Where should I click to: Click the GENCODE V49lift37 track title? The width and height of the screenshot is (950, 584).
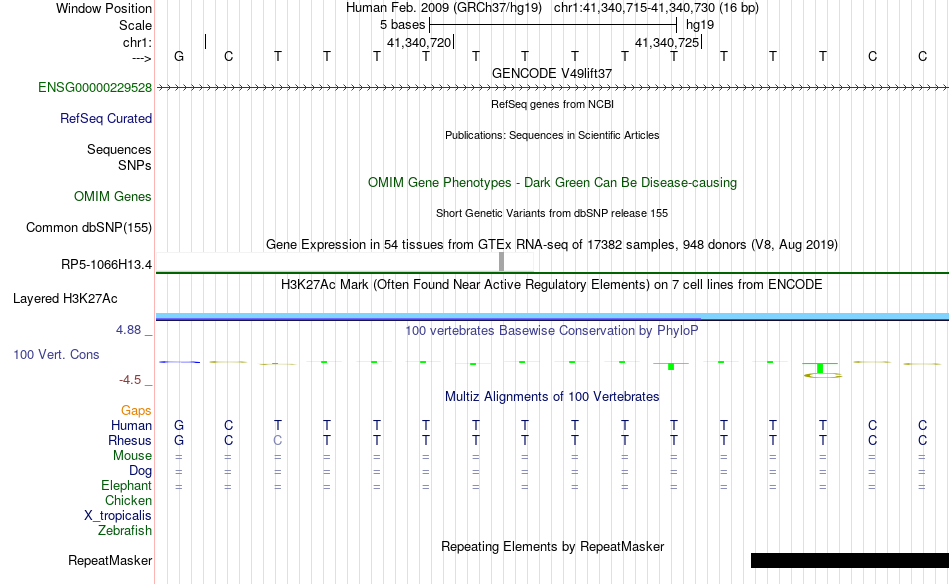click(x=552, y=73)
